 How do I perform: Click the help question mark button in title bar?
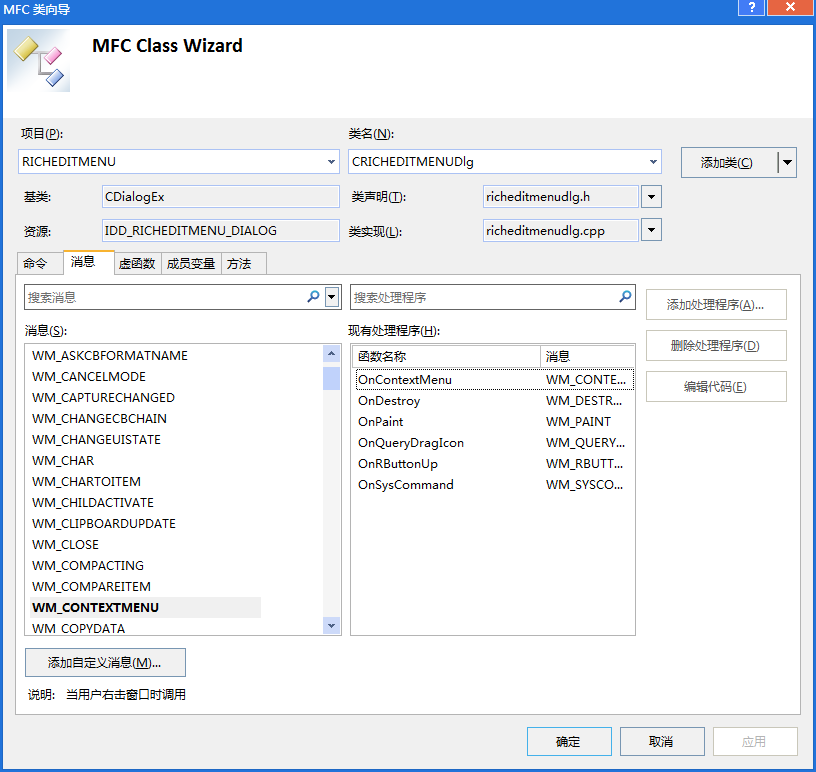point(751,7)
